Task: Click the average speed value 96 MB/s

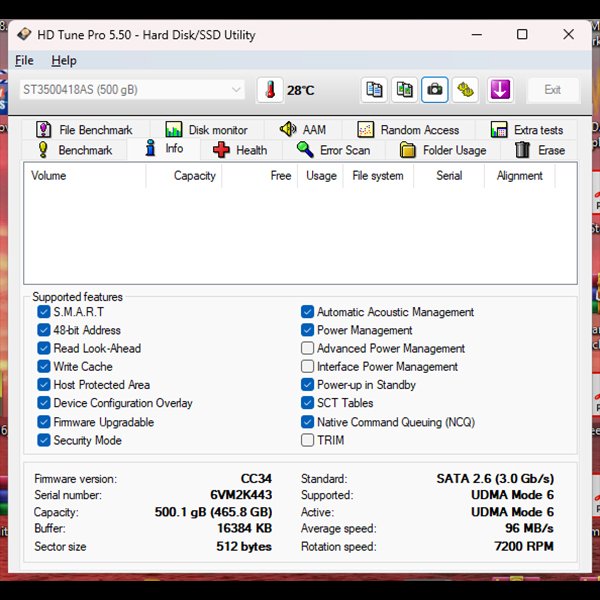Action: tap(529, 528)
